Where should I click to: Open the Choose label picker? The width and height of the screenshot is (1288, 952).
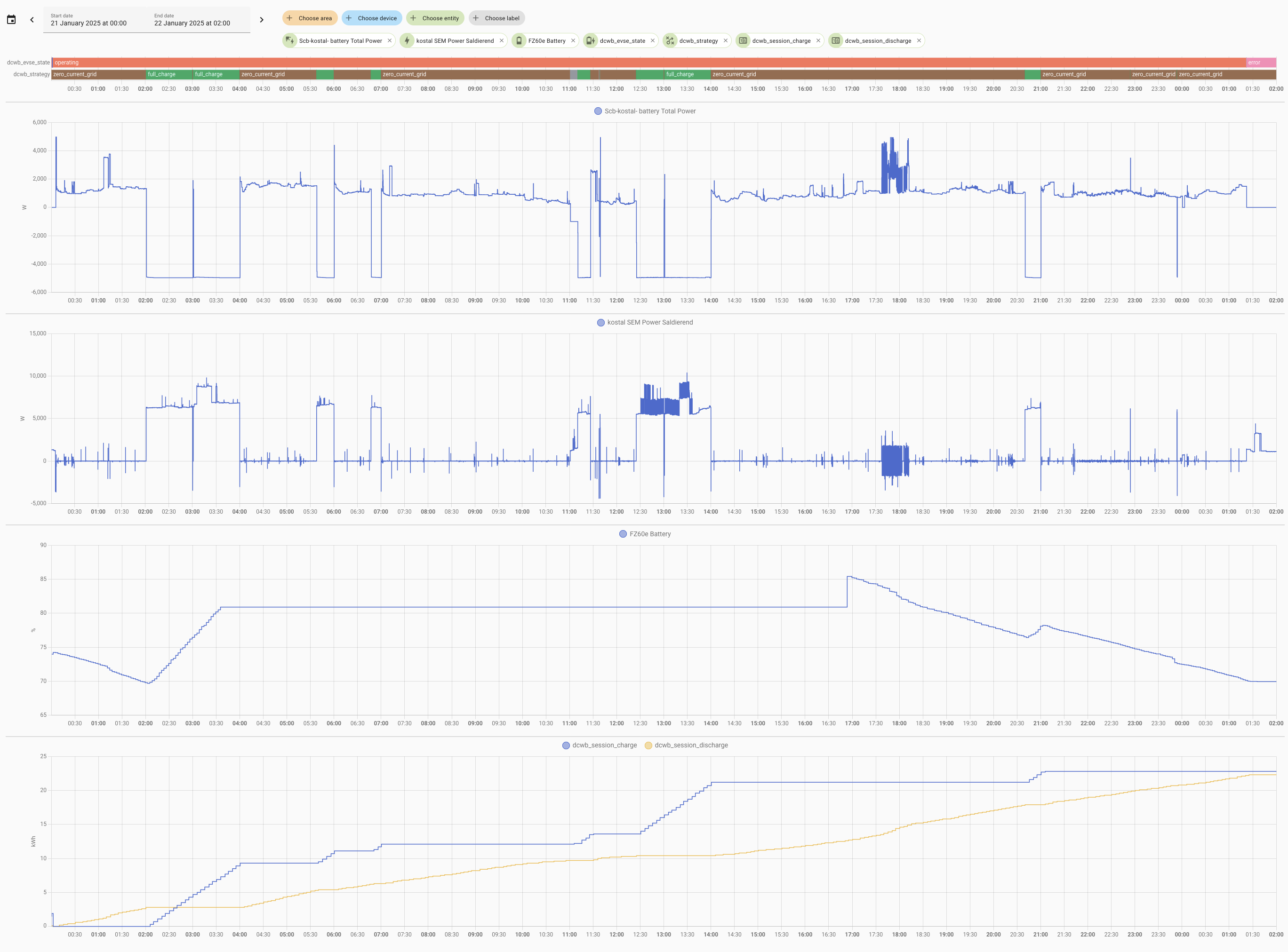point(496,18)
